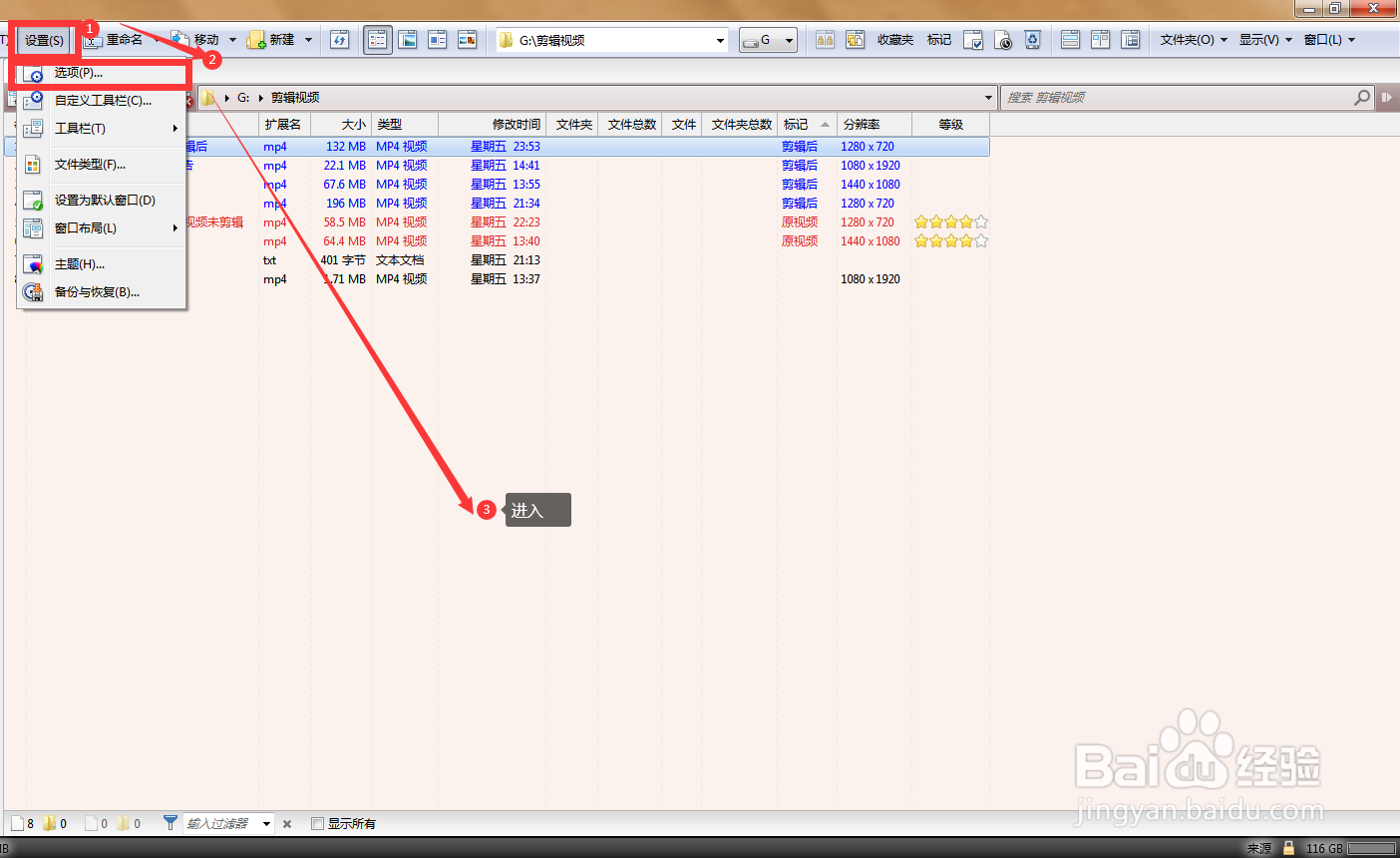Click the compare folders binoculars icon
This screenshot has width=1400, height=858.
click(825, 40)
